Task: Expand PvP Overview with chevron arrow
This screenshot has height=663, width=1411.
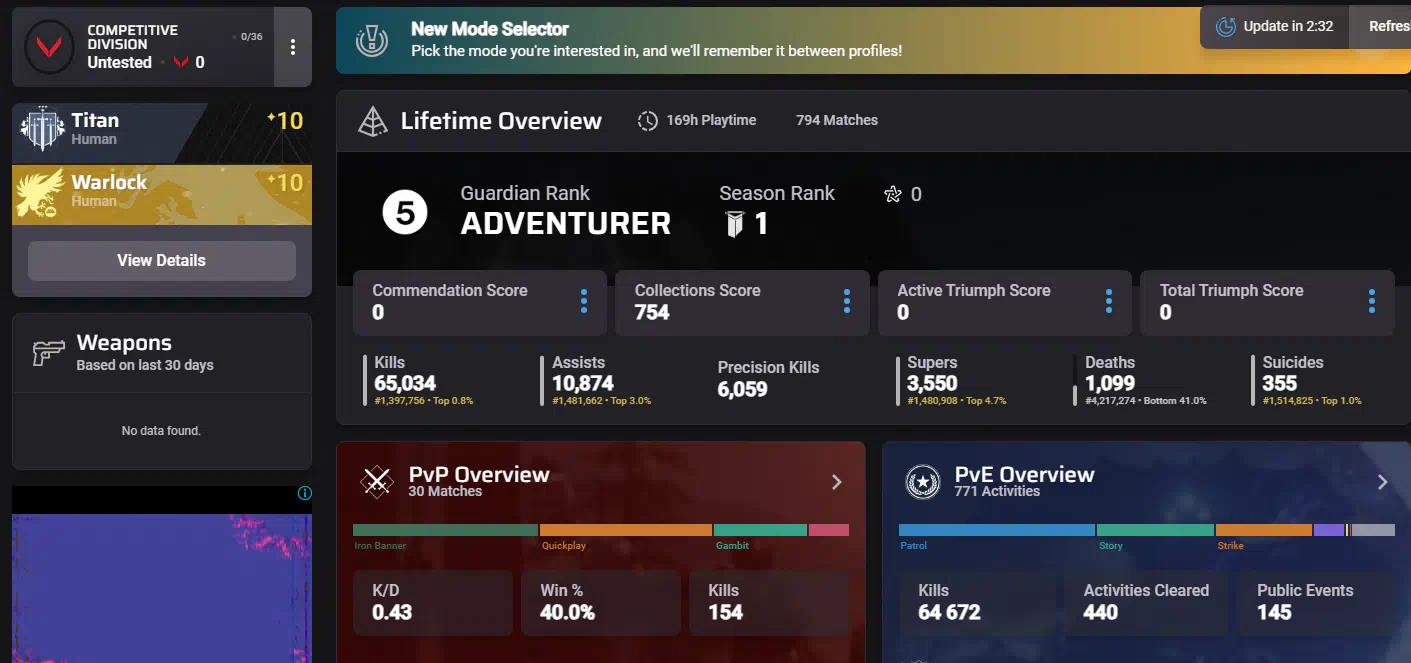Action: [837, 482]
